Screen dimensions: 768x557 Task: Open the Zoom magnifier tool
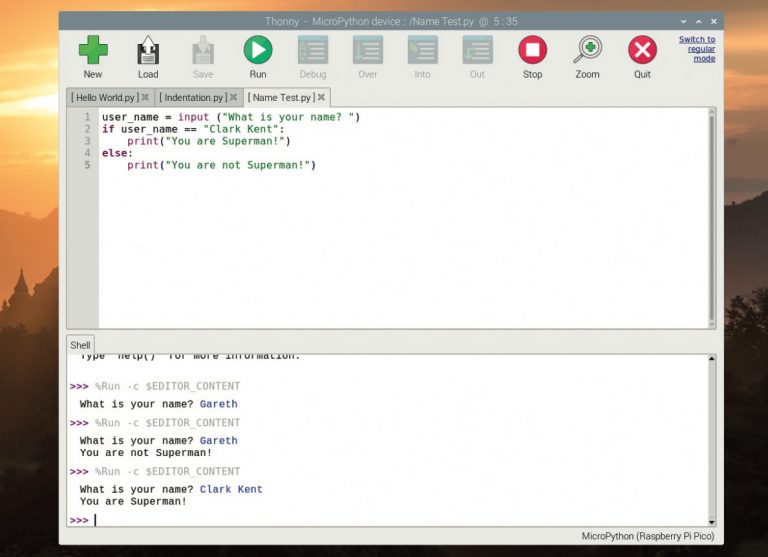coord(588,50)
